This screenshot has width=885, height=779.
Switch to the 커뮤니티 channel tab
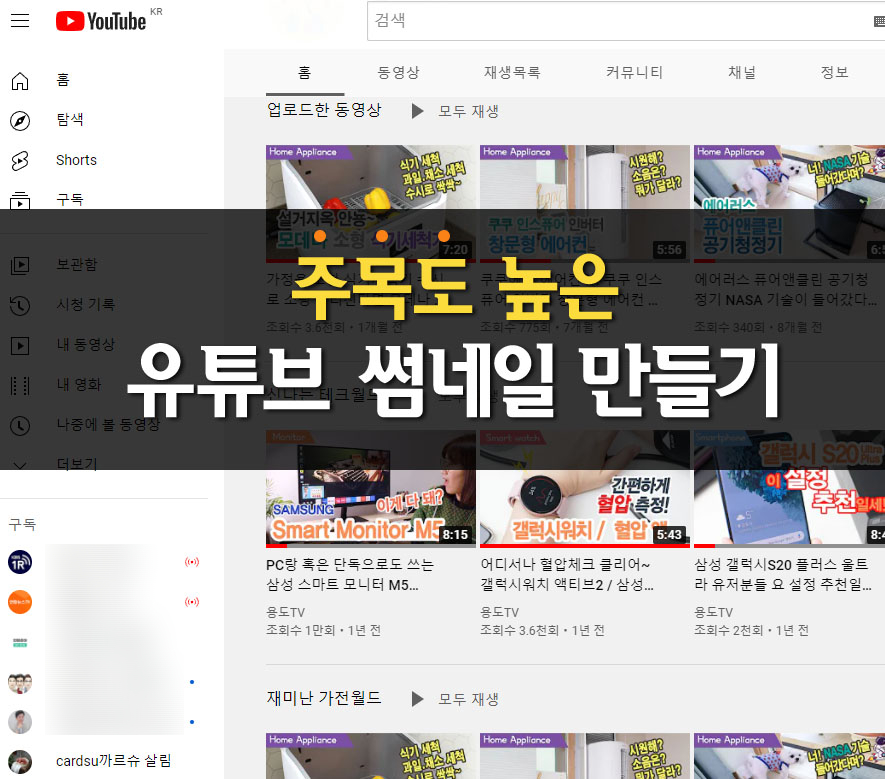pyautogui.click(x=634, y=72)
